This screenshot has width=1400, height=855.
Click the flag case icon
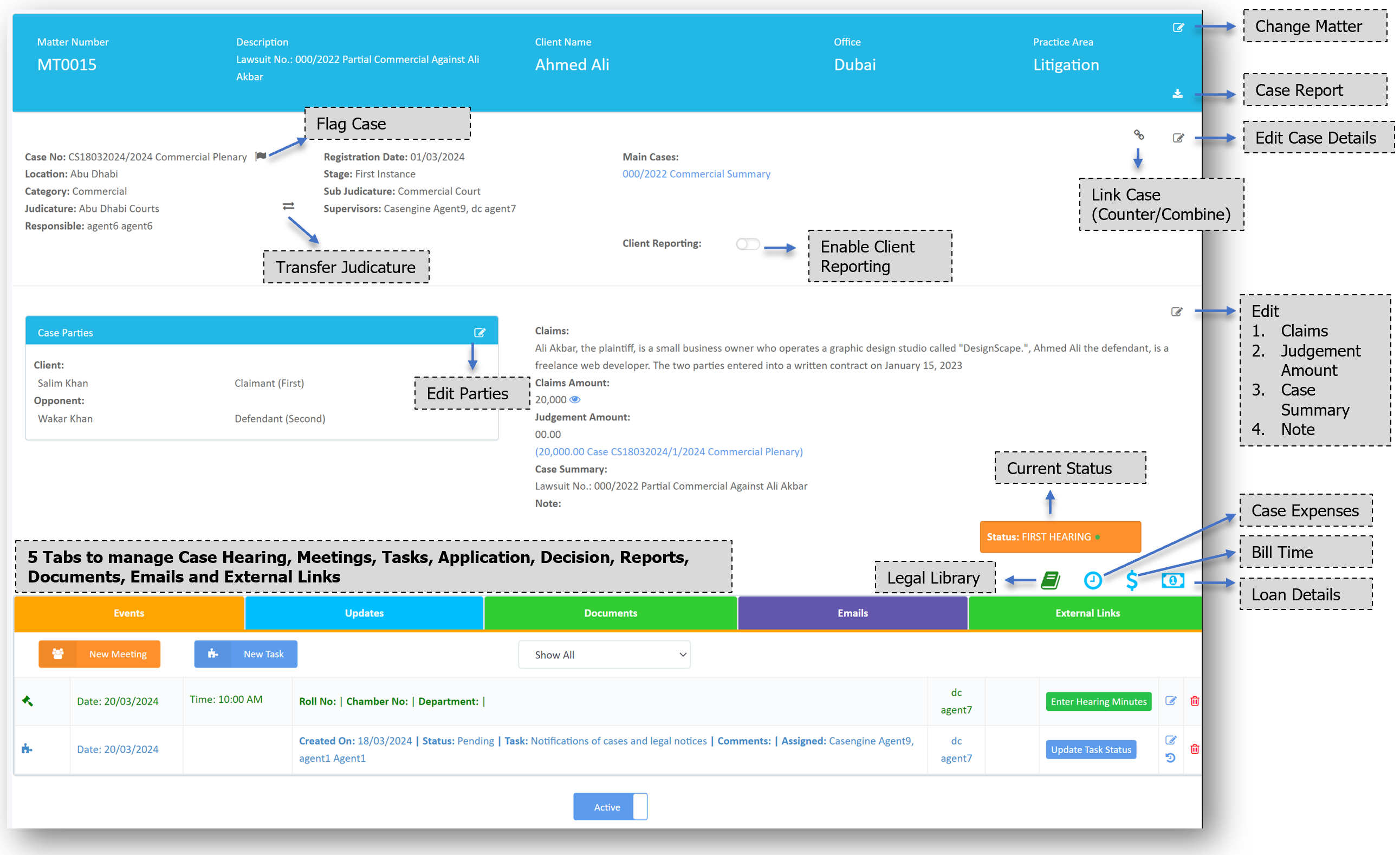tap(261, 156)
